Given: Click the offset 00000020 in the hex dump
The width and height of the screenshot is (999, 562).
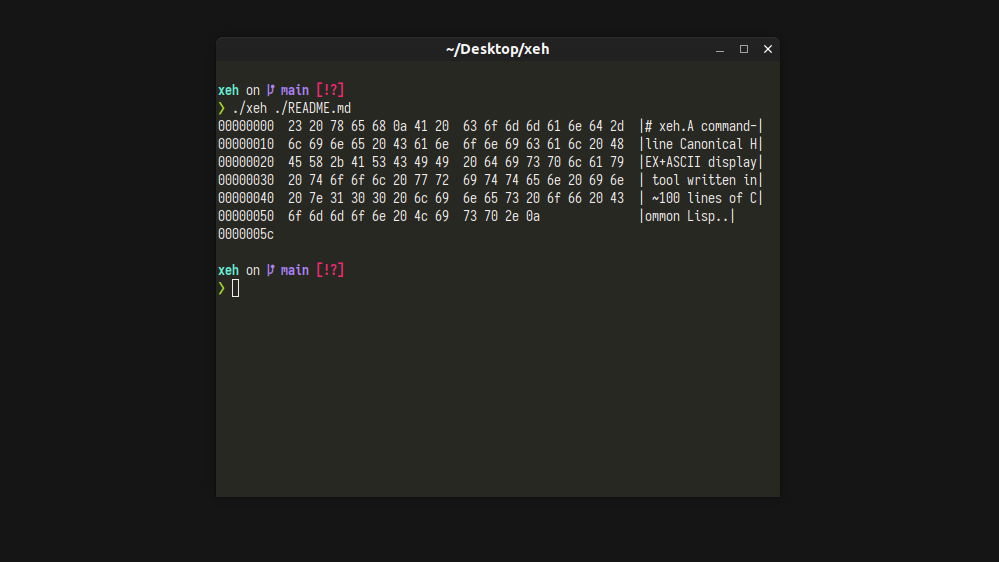Looking at the screenshot, I should 246,162.
